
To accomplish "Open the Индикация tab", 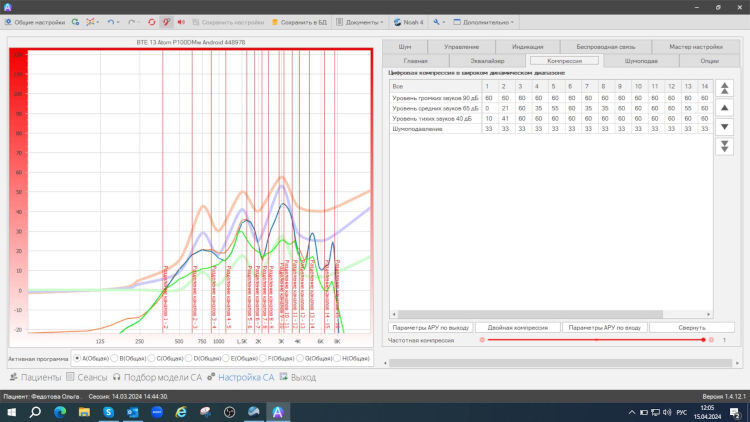I will [528, 47].
